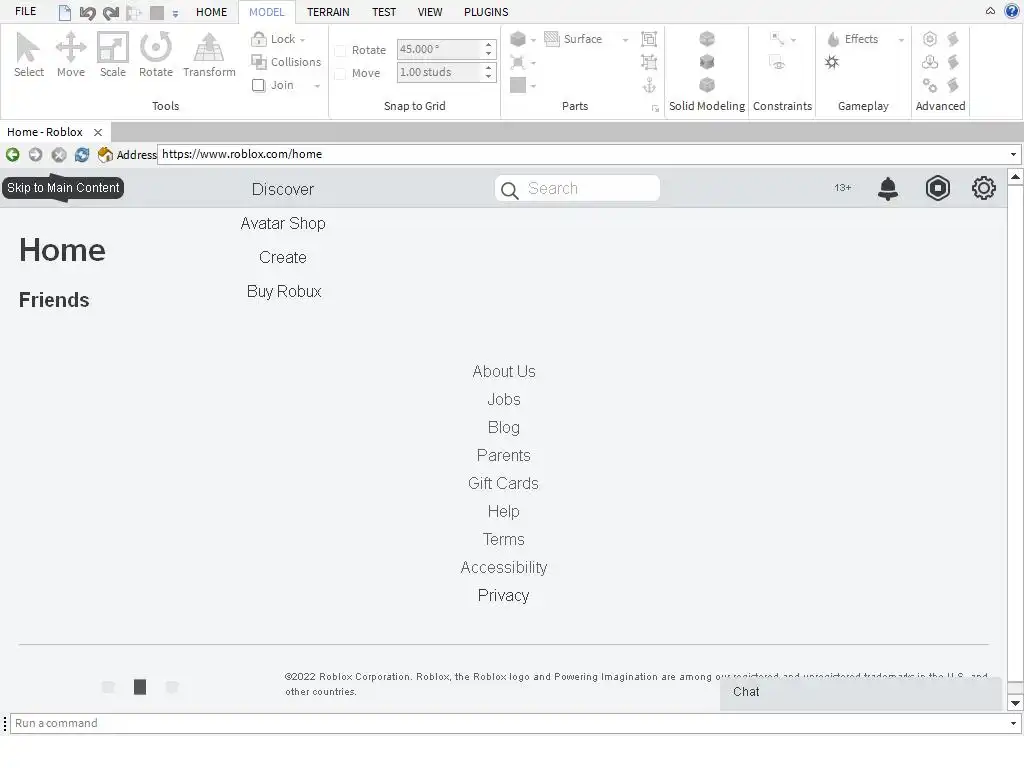This screenshot has width=1024, height=768.
Task: Click the Negate solid modeling icon
Action: pyautogui.click(x=707, y=62)
